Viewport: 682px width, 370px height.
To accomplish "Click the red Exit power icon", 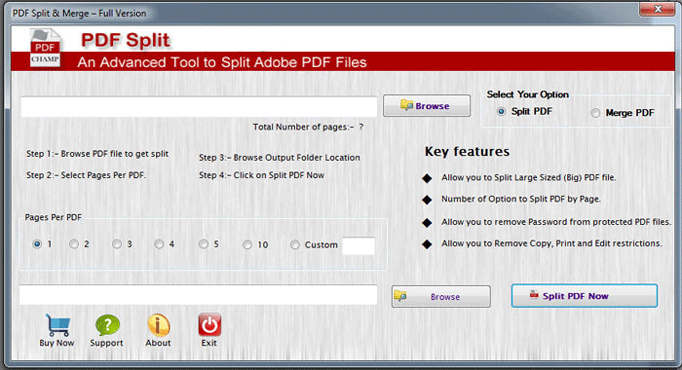I will click(x=210, y=325).
